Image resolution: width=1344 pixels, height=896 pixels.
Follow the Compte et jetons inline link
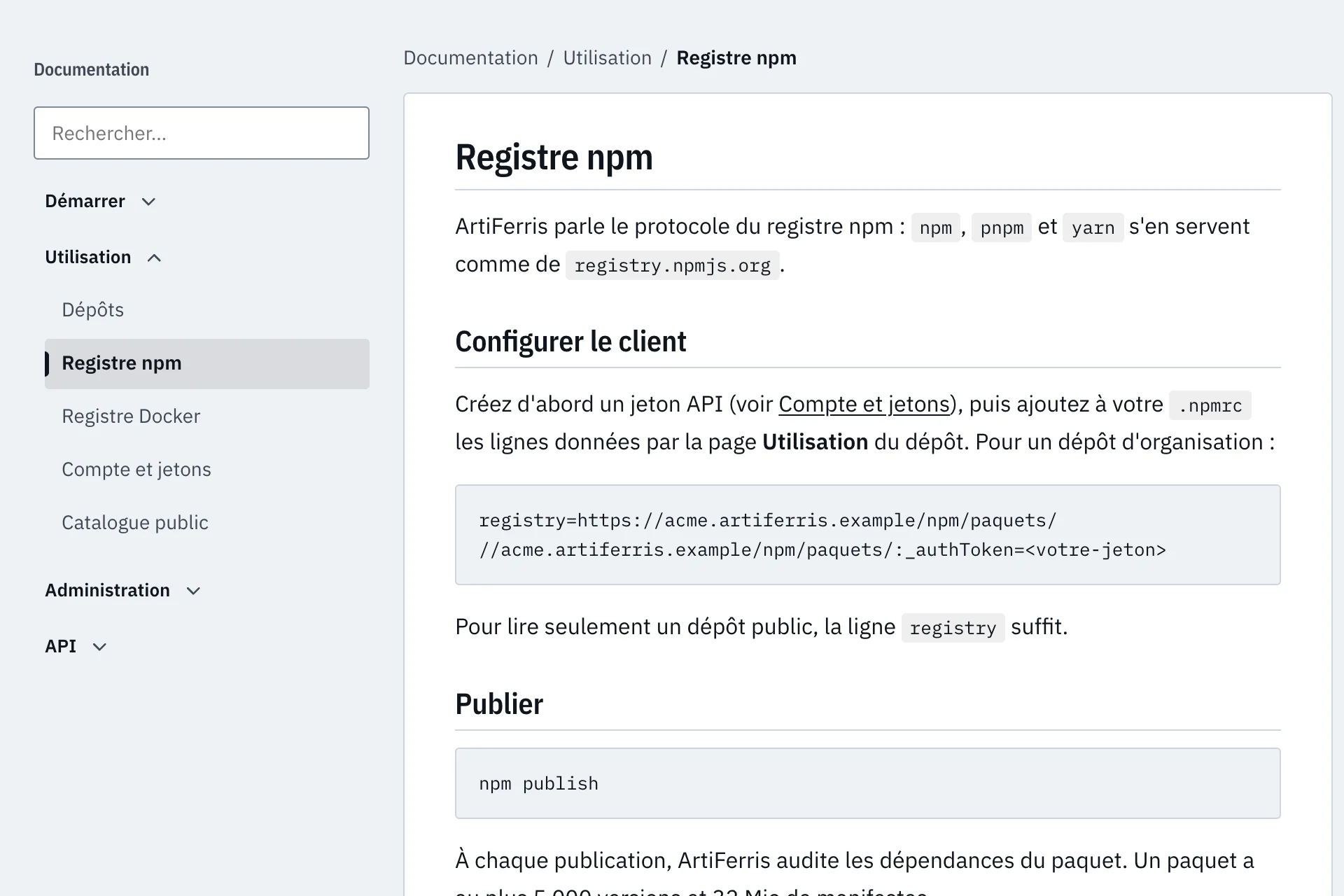pos(864,405)
